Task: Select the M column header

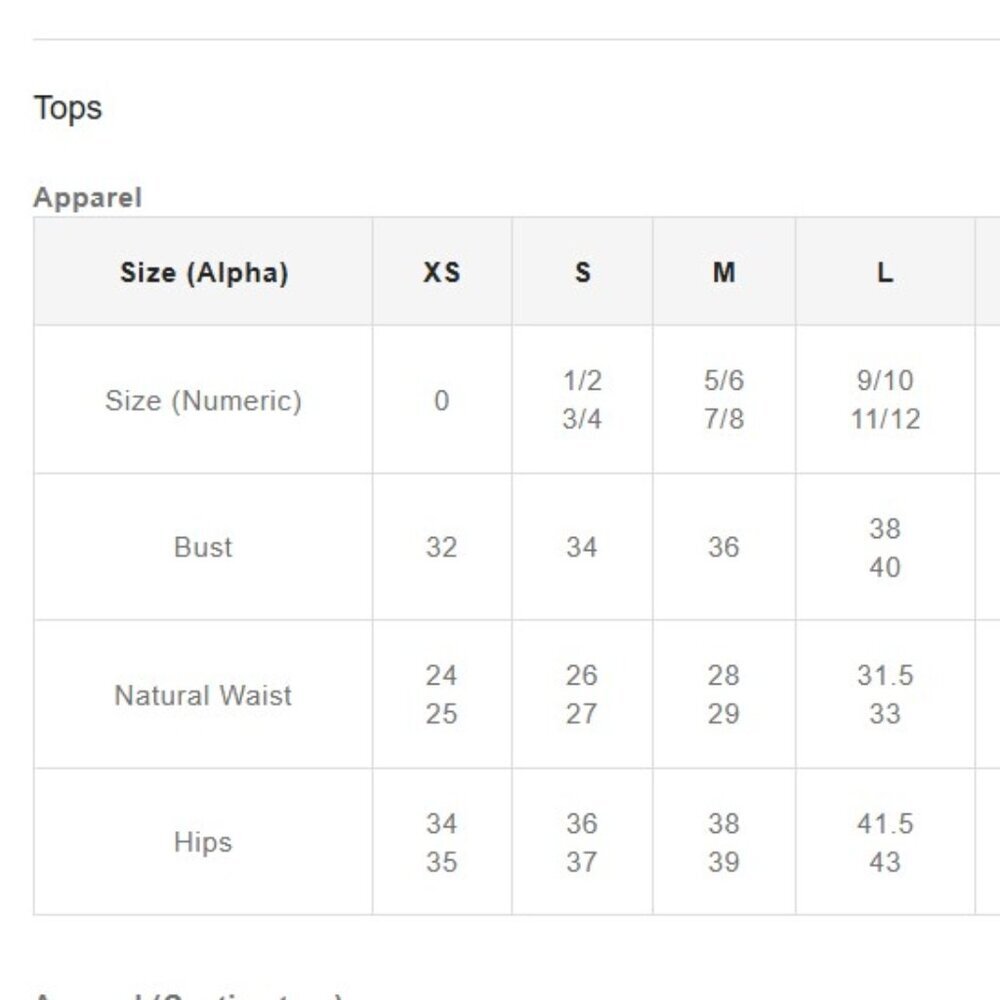Action: tap(724, 272)
